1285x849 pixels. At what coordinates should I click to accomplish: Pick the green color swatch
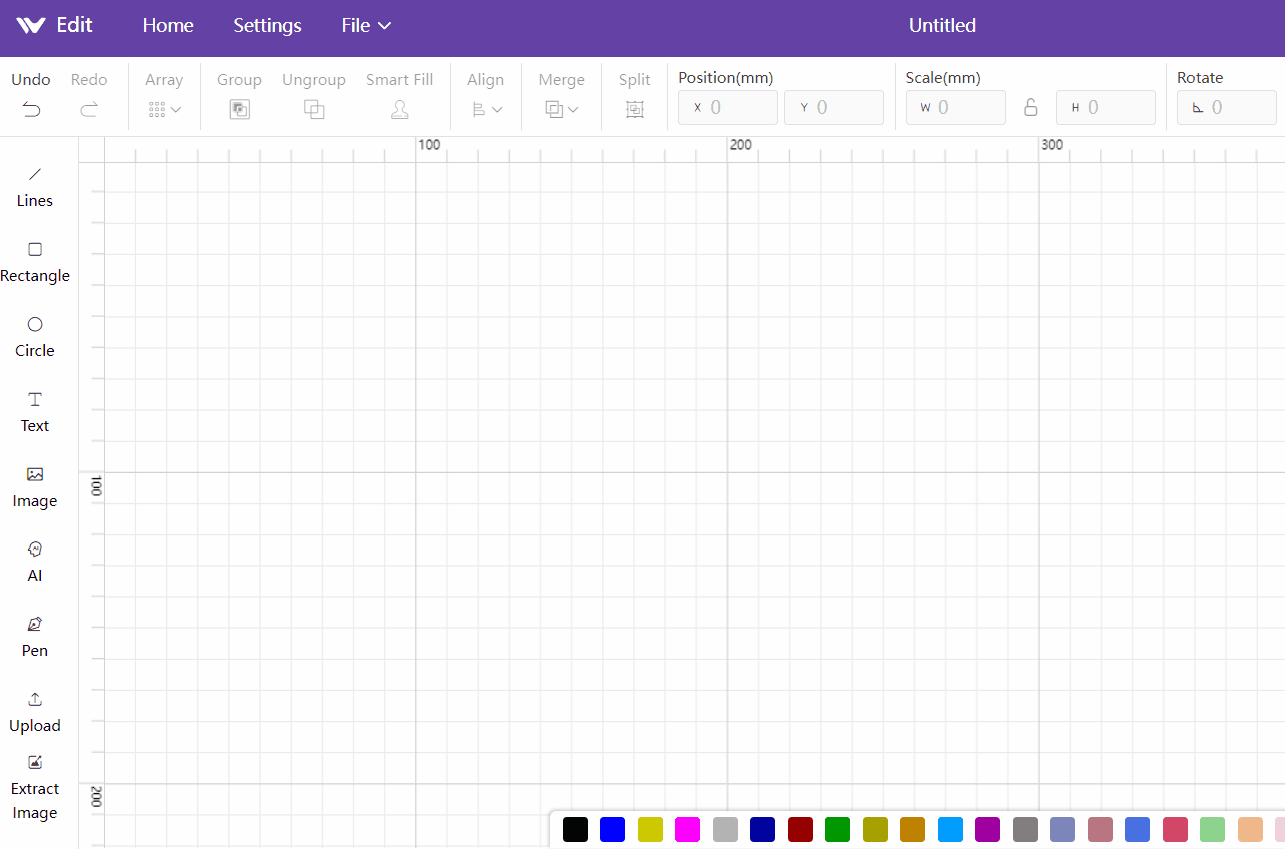[837, 829]
